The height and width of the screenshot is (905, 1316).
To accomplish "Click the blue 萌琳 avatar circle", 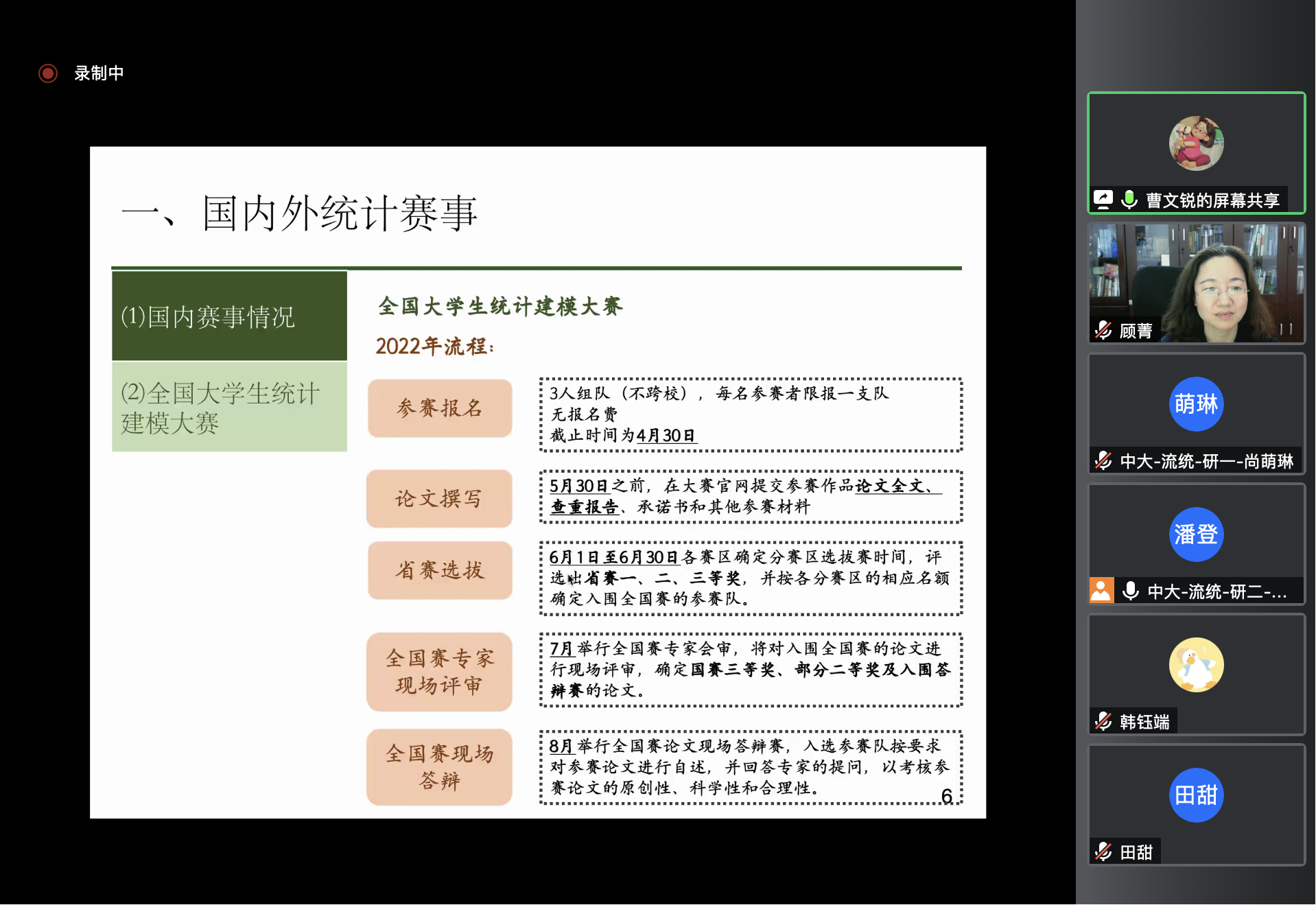I will click(x=1195, y=404).
